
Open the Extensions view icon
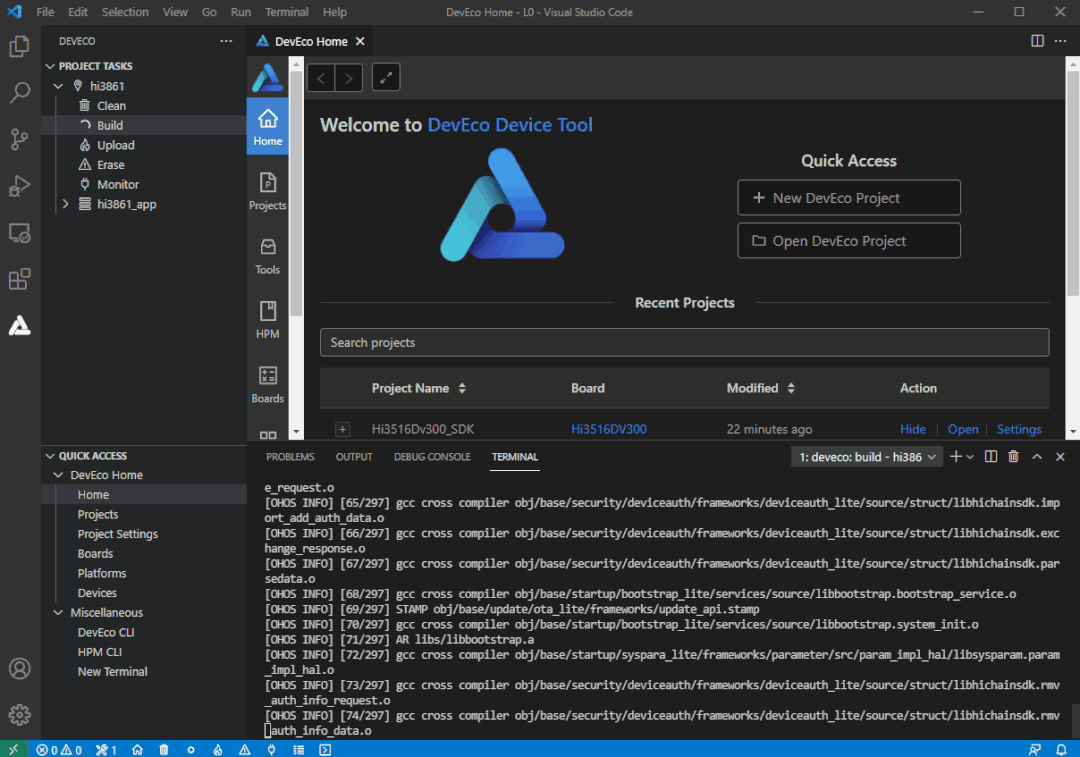coord(20,279)
